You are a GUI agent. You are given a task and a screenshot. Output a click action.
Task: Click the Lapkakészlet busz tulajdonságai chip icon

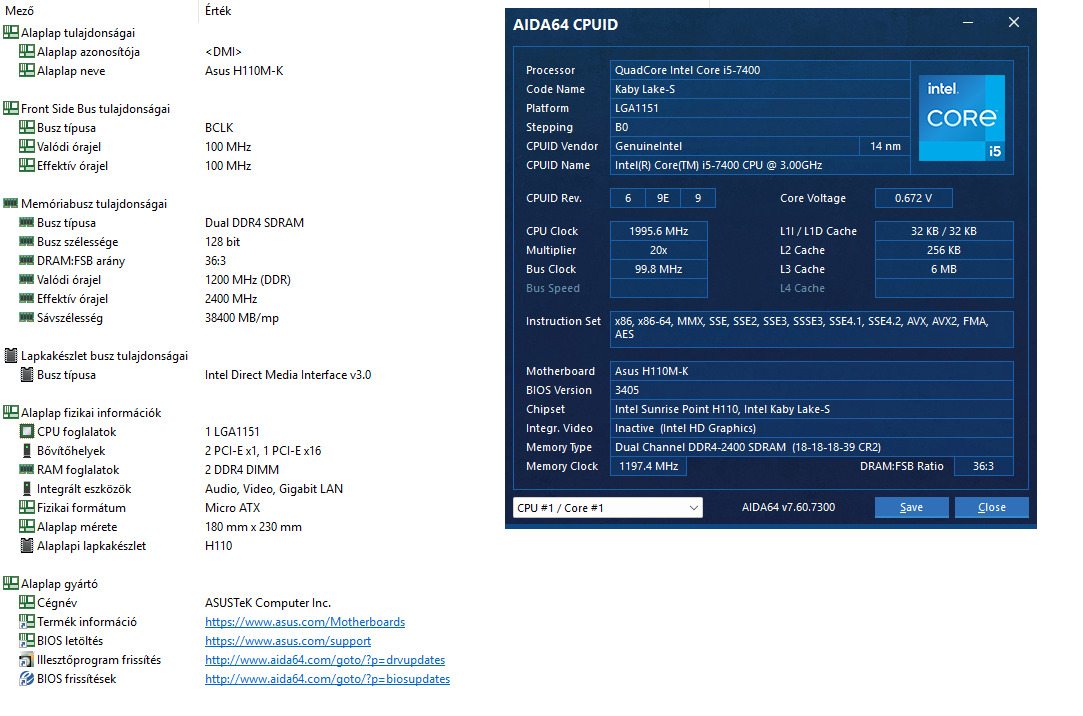click(11, 355)
